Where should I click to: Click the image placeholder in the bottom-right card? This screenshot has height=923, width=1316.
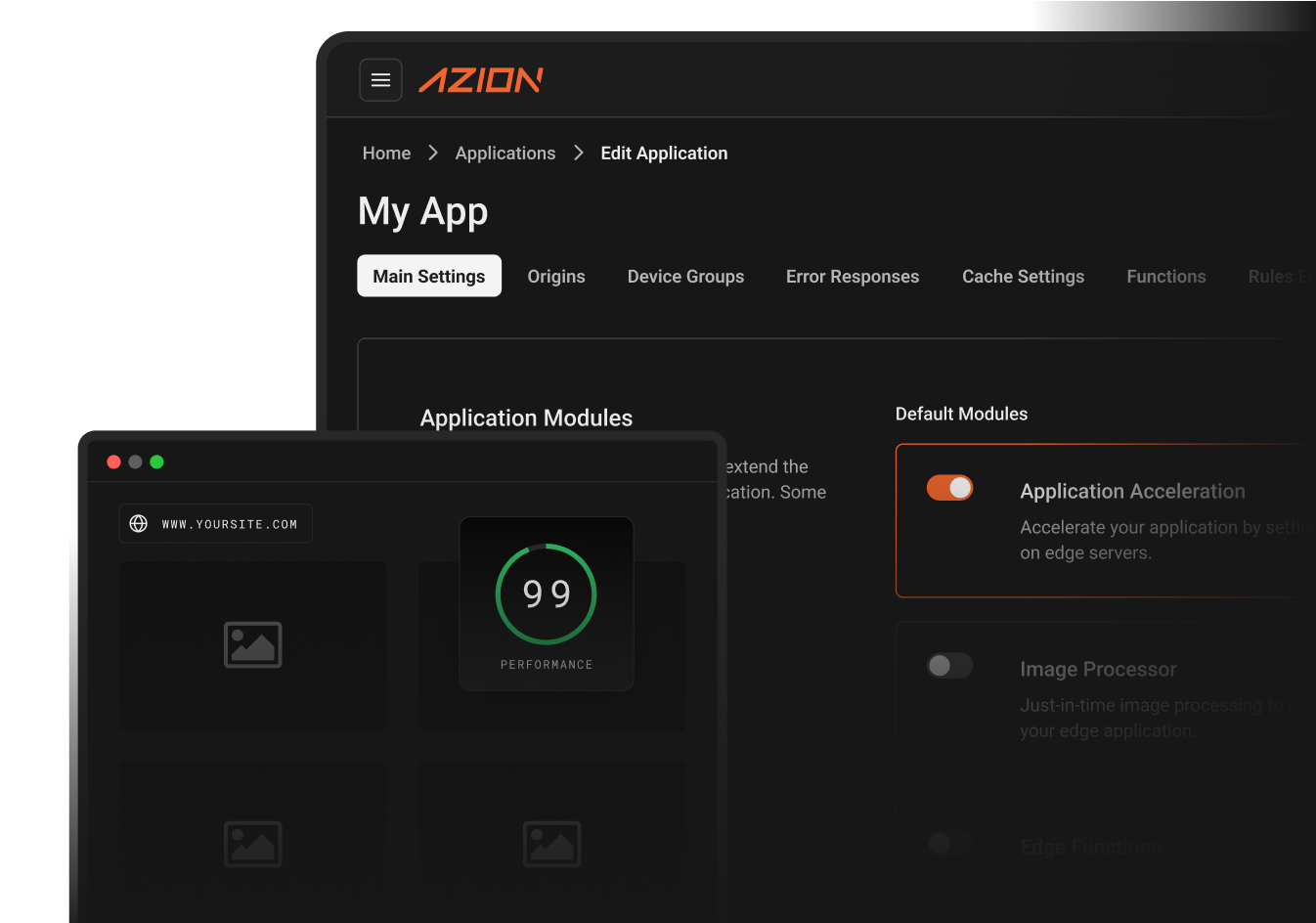(551, 843)
